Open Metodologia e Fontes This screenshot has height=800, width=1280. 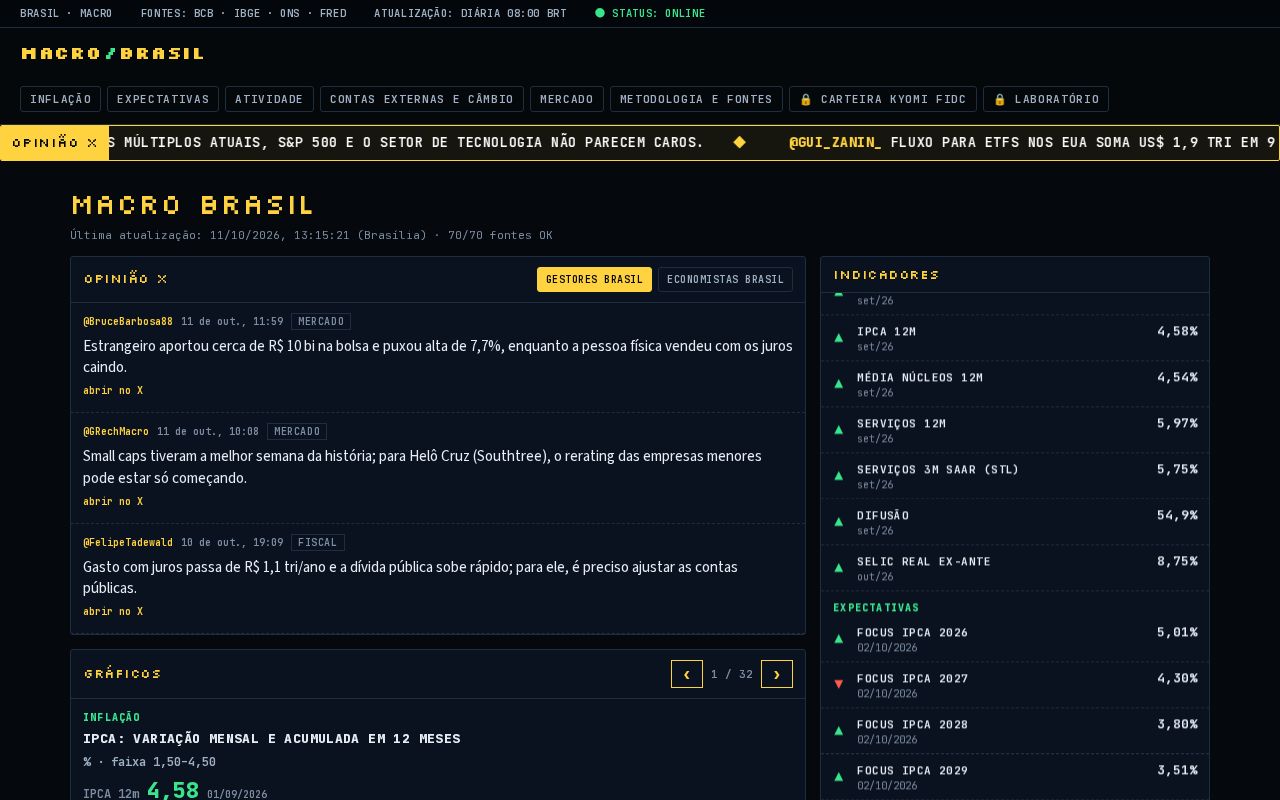[696, 99]
